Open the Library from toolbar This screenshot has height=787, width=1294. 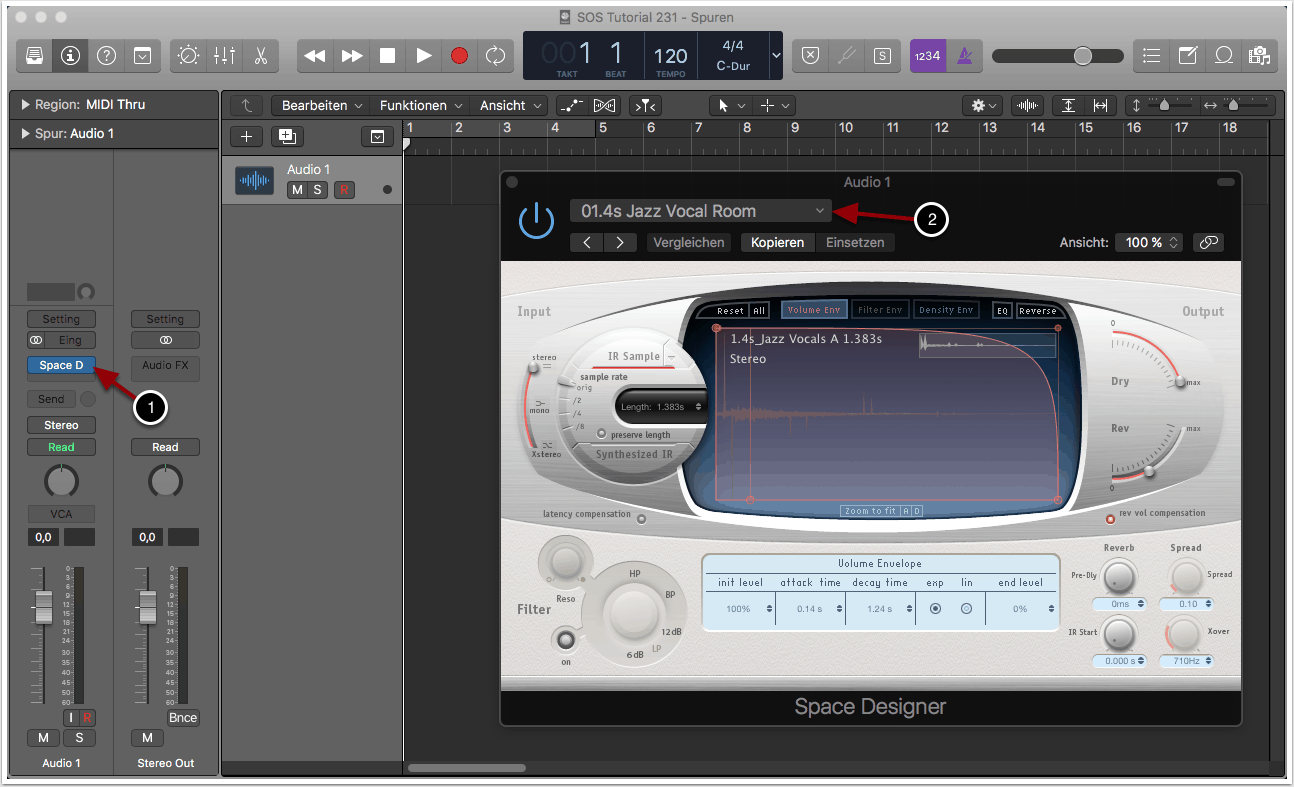point(34,56)
